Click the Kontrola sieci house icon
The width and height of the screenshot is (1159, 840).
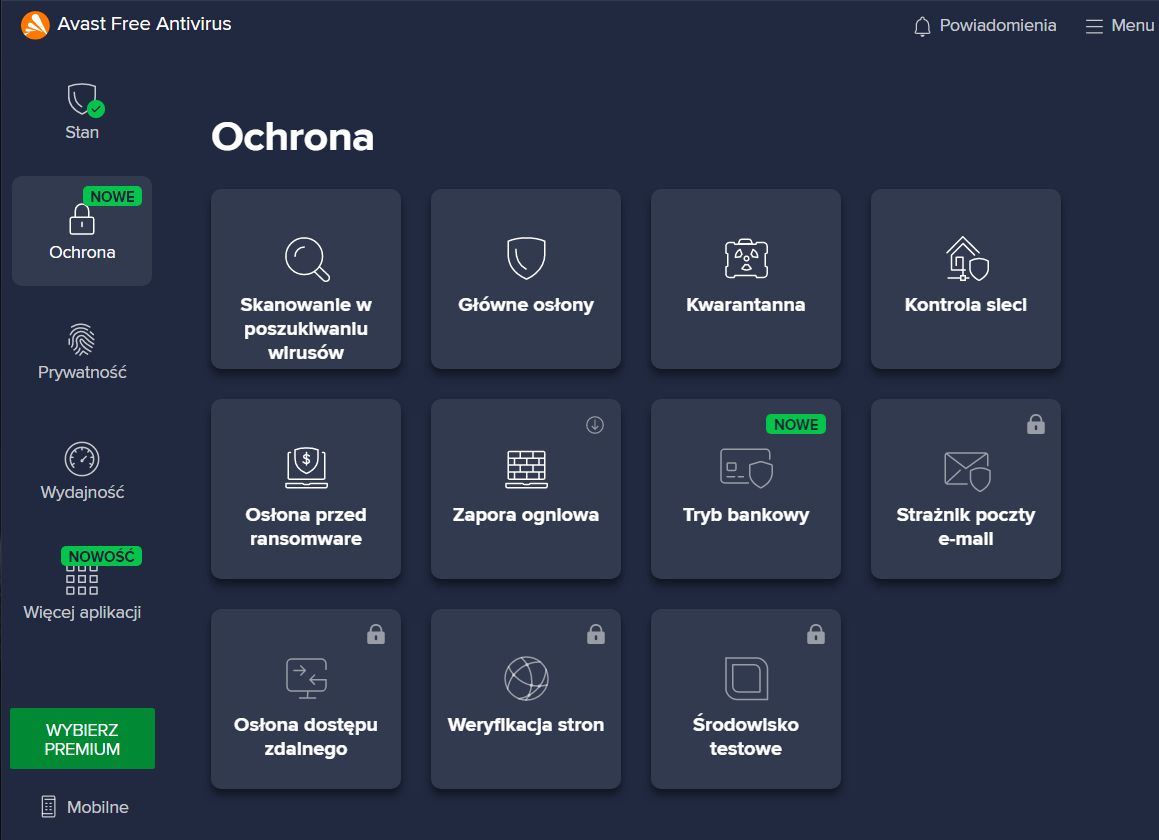[968, 258]
